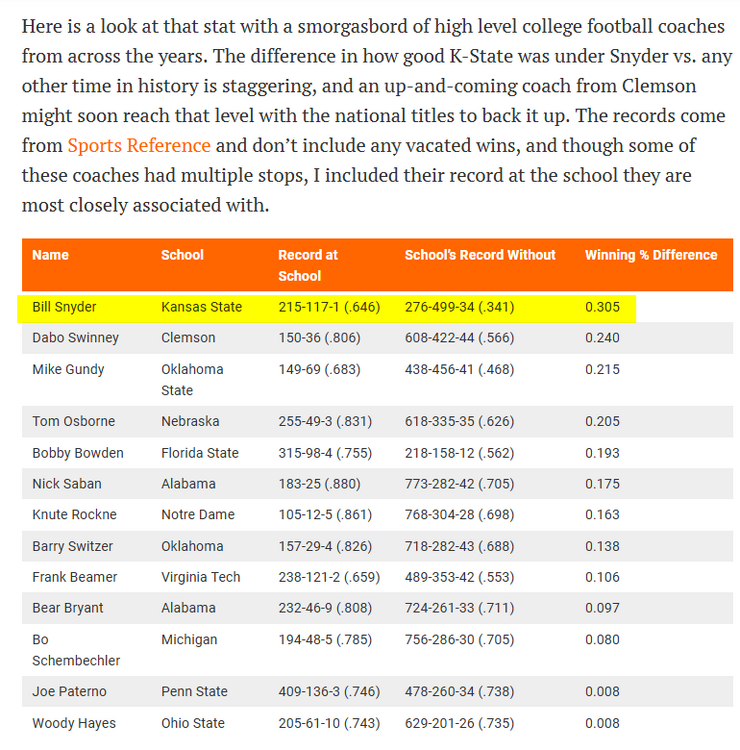Select the Bill Snyder name cell
This screenshot has height=750, width=740.
[x=64, y=307]
